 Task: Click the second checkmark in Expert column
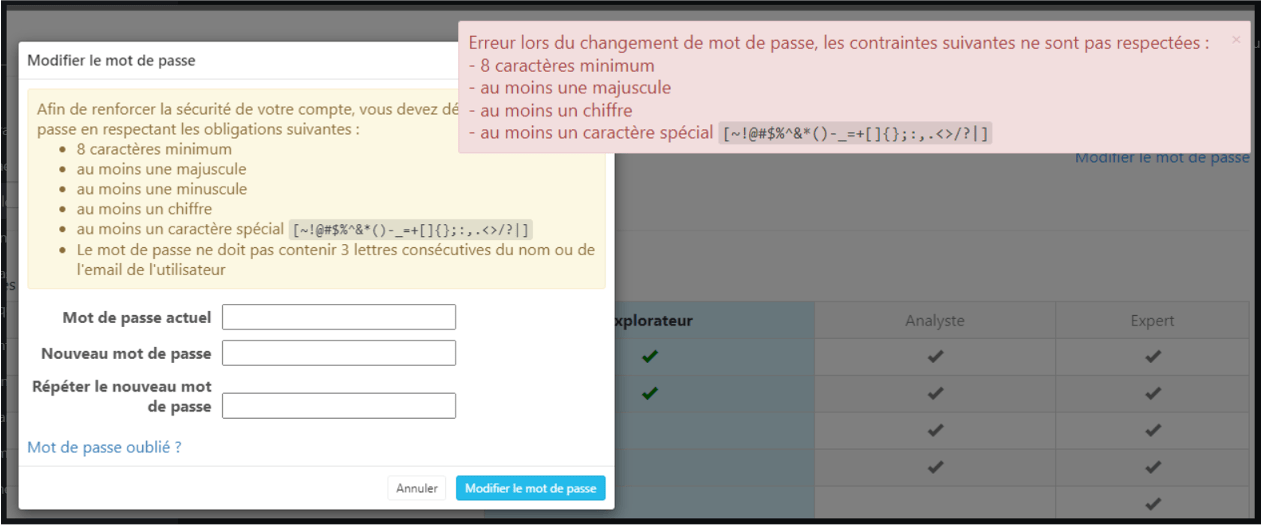1153,394
